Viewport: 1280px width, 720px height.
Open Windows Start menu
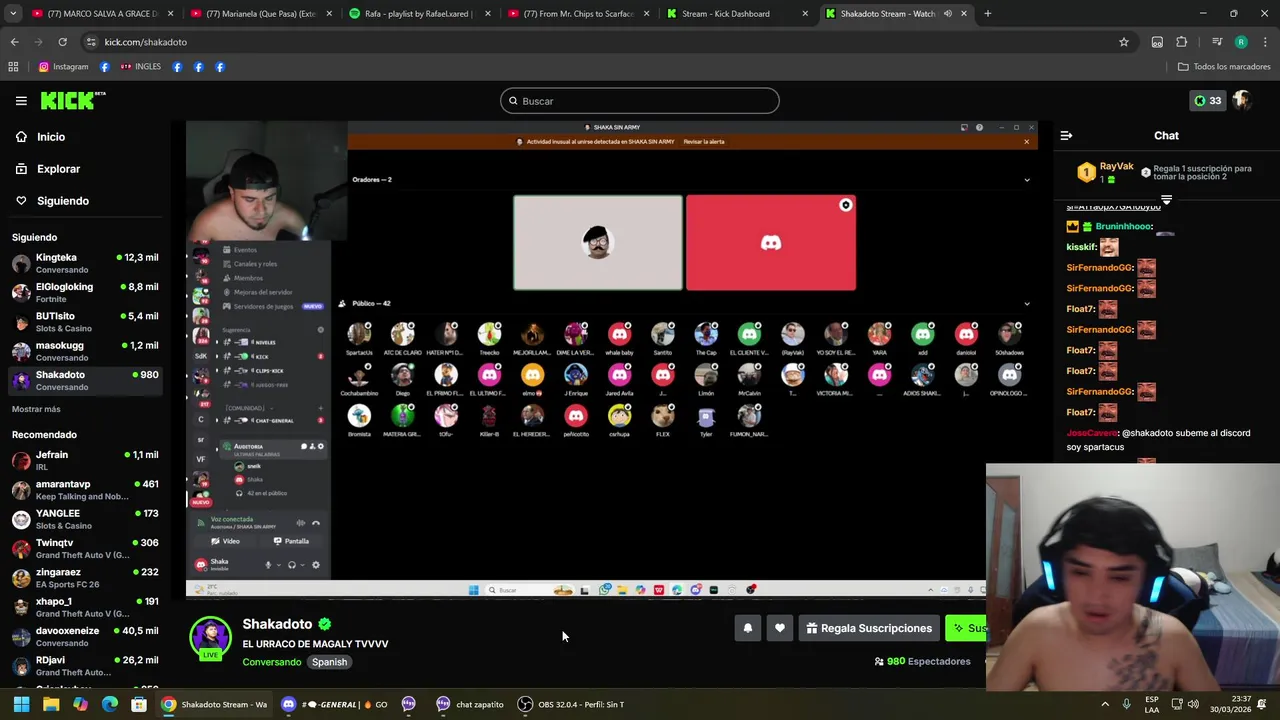click(21, 704)
